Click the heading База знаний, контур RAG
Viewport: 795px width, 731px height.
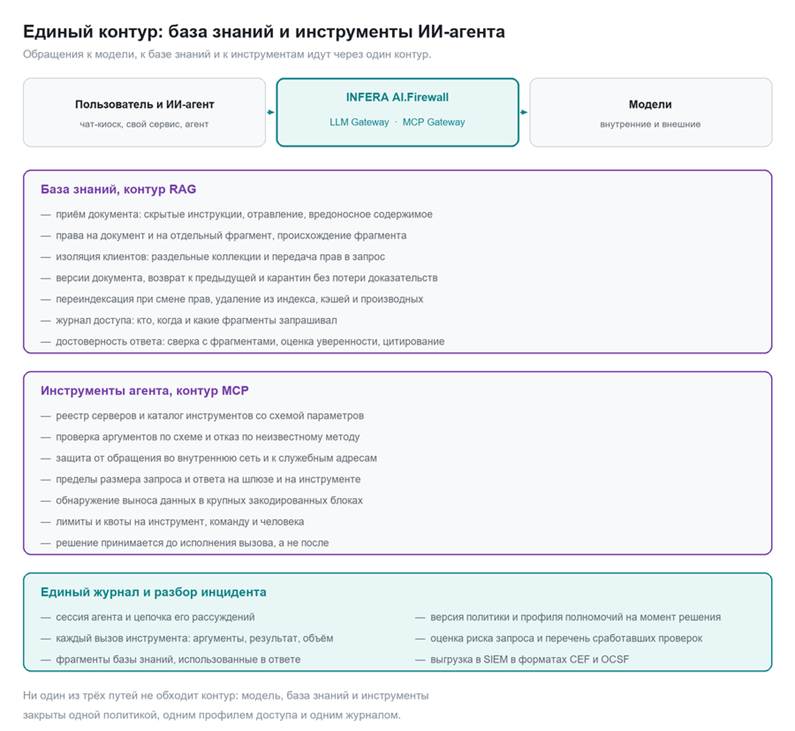pyautogui.click(x=118, y=189)
